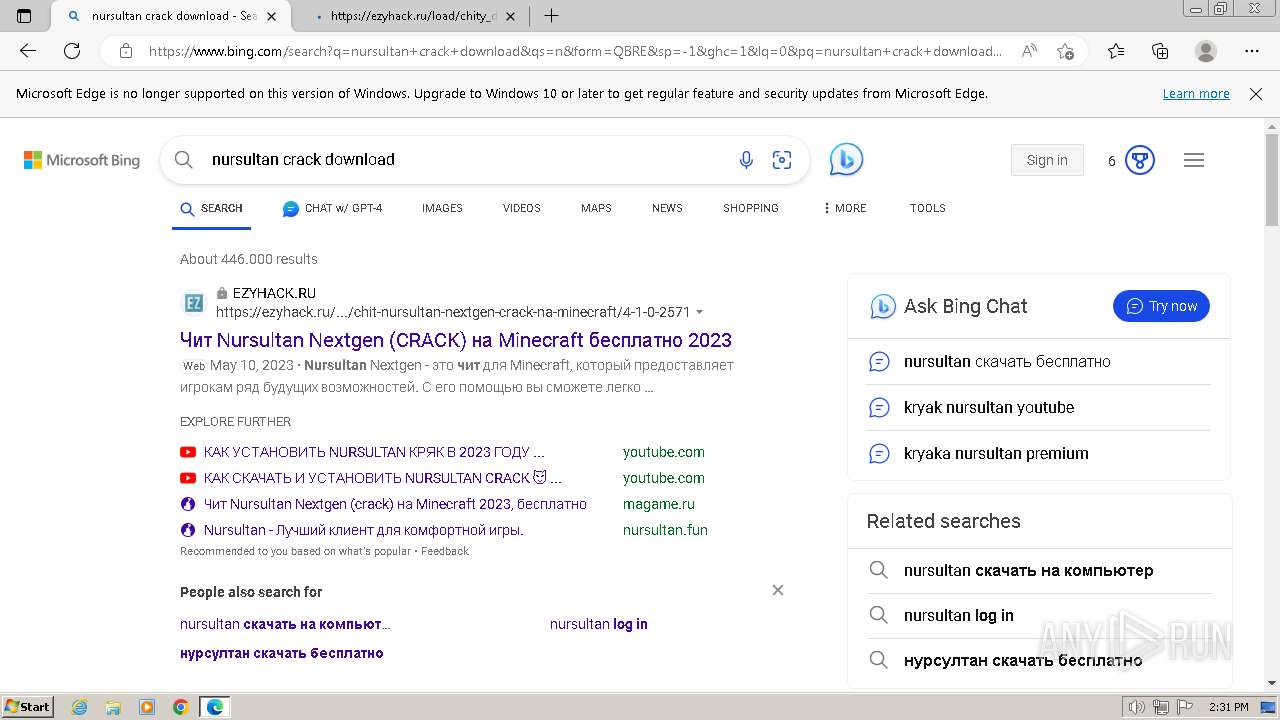Close the People also search for box

(777, 590)
